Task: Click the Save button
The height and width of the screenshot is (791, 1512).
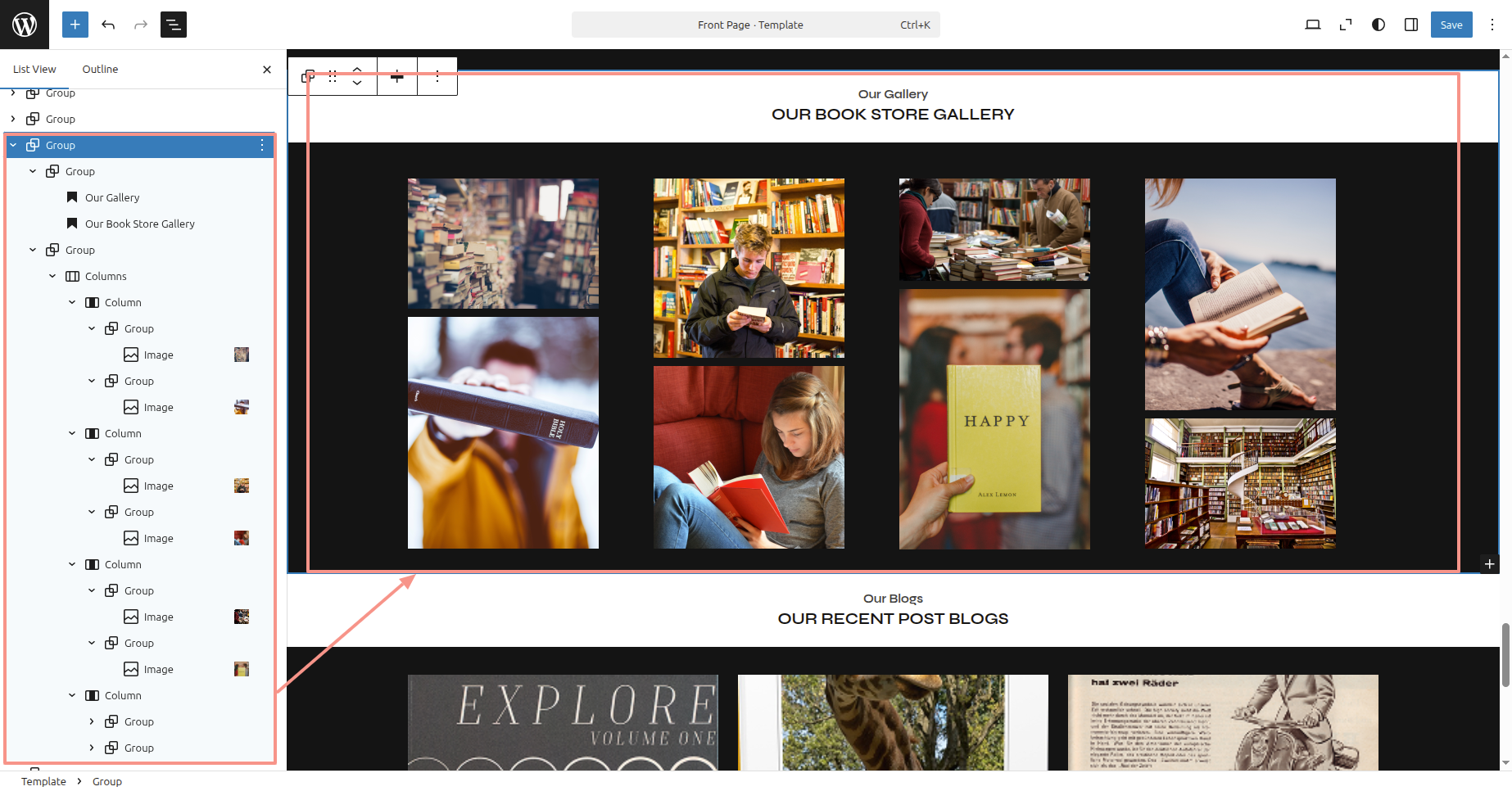Action: [x=1451, y=25]
